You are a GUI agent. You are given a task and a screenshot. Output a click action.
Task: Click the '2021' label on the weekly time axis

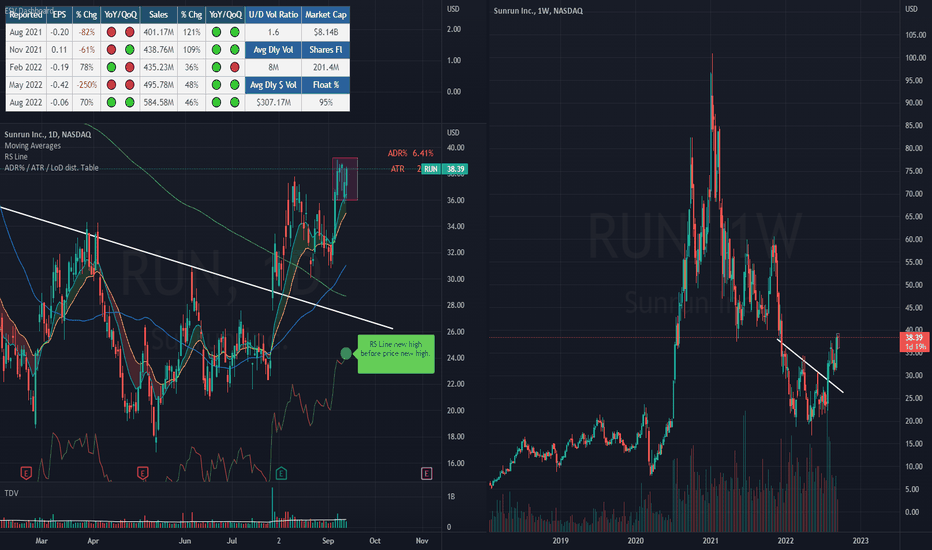tap(710, 540)
